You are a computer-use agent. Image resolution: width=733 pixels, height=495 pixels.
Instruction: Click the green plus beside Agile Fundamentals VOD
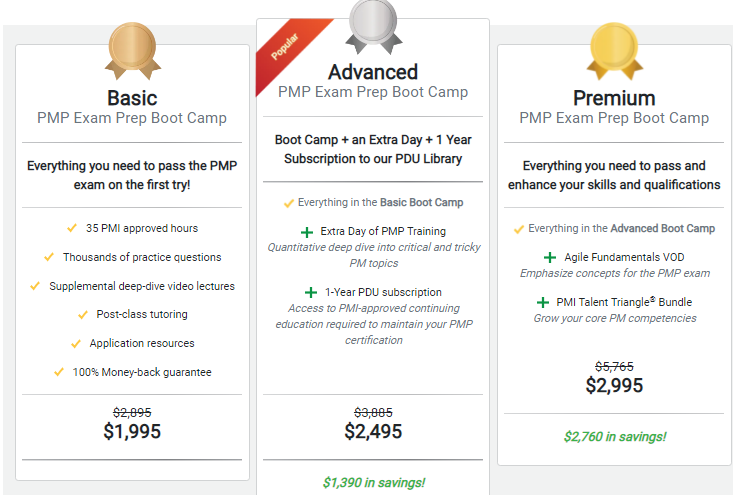[551, 258]
